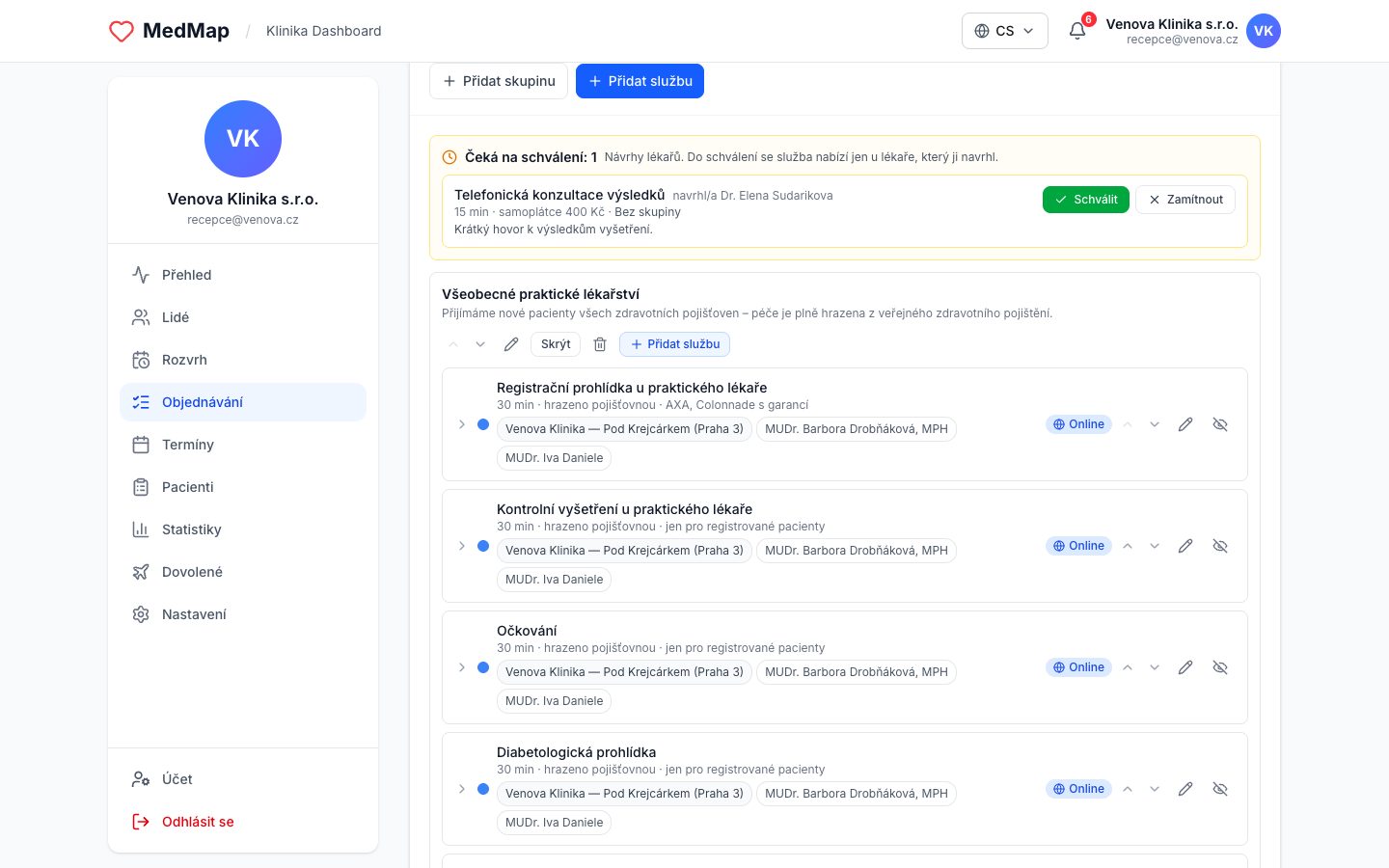Open Statistiky in the sidebar
The image size is (1389, 868).
coord(243,529)
